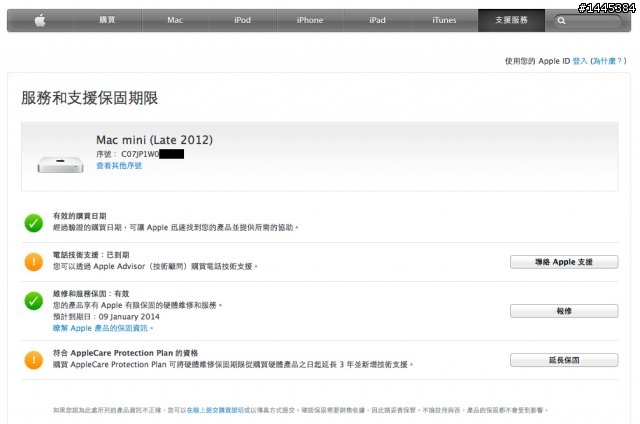Image resolution: width=640 pixels, height=424 pixels.
Task: Click the 服務和支援保固期限 heading
Action: click(89, 98)
